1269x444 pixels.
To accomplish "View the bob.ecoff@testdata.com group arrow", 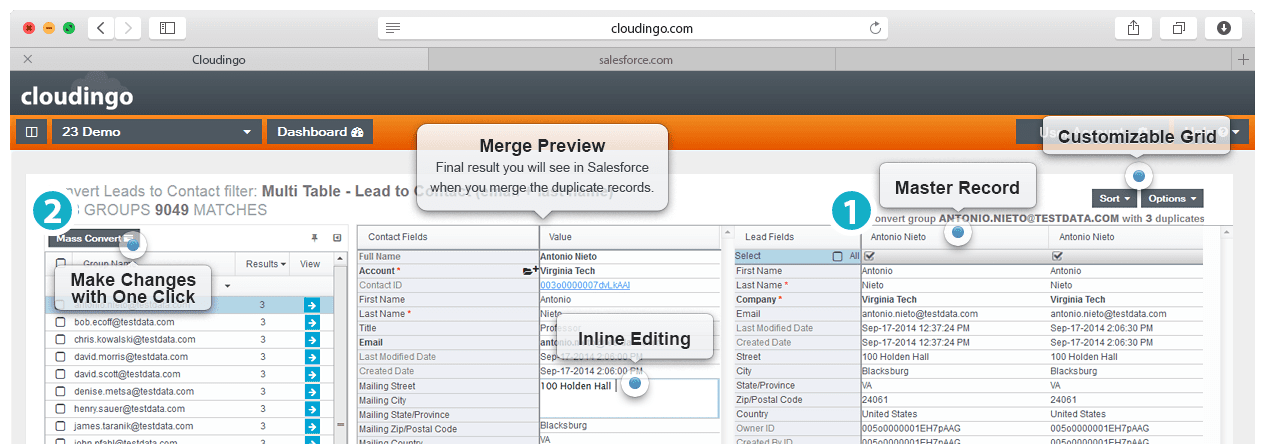I will coord(311,322).
